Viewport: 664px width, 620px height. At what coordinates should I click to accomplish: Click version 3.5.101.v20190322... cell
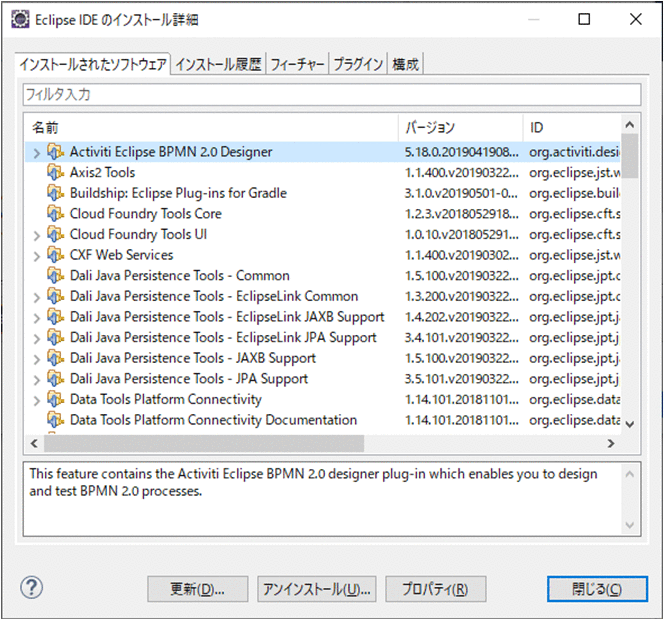(462, 379)
